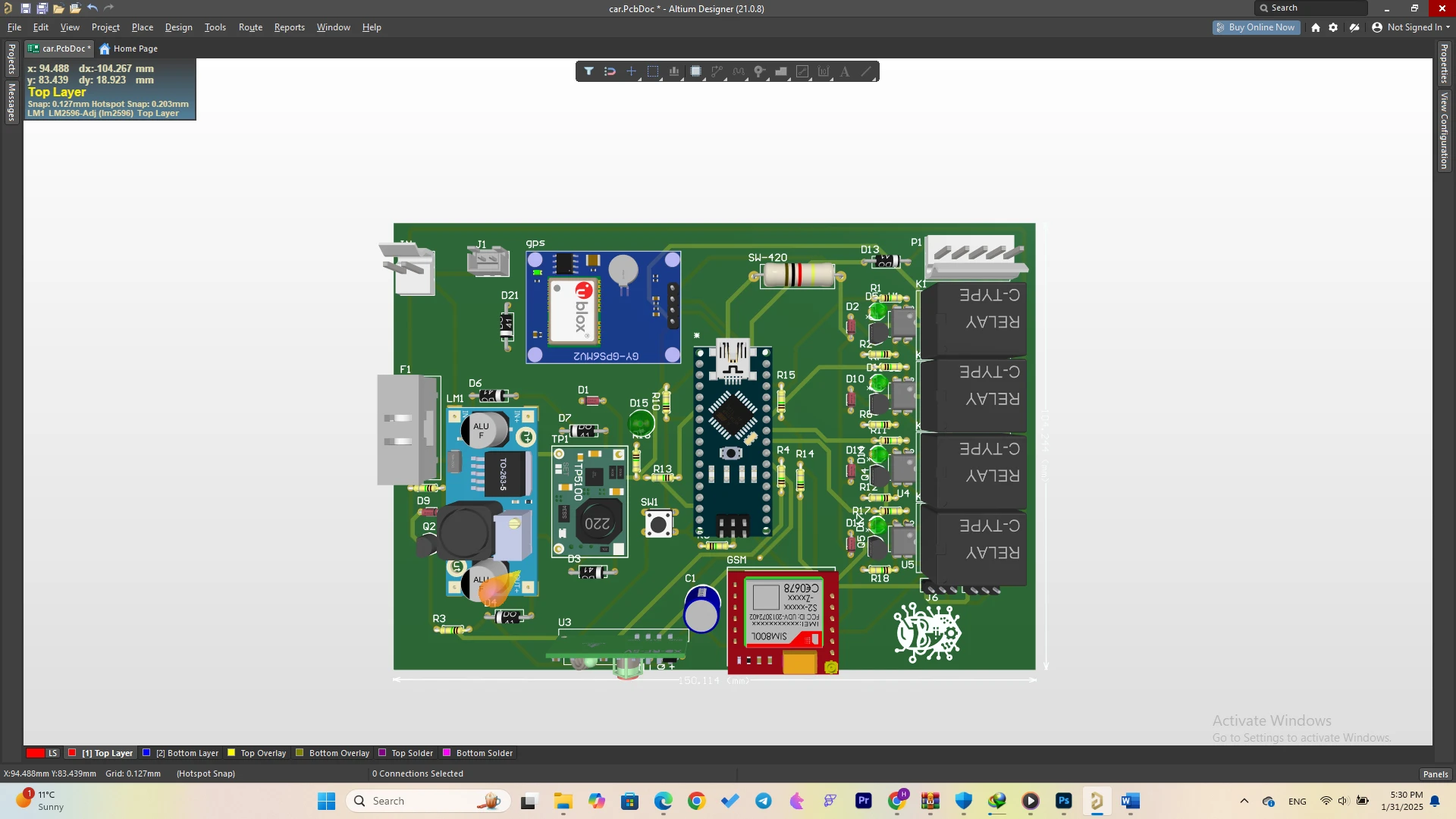Click the Buy Online Now button
Viewport: 1456px width, 819px height.
[x=1256, y=27]
